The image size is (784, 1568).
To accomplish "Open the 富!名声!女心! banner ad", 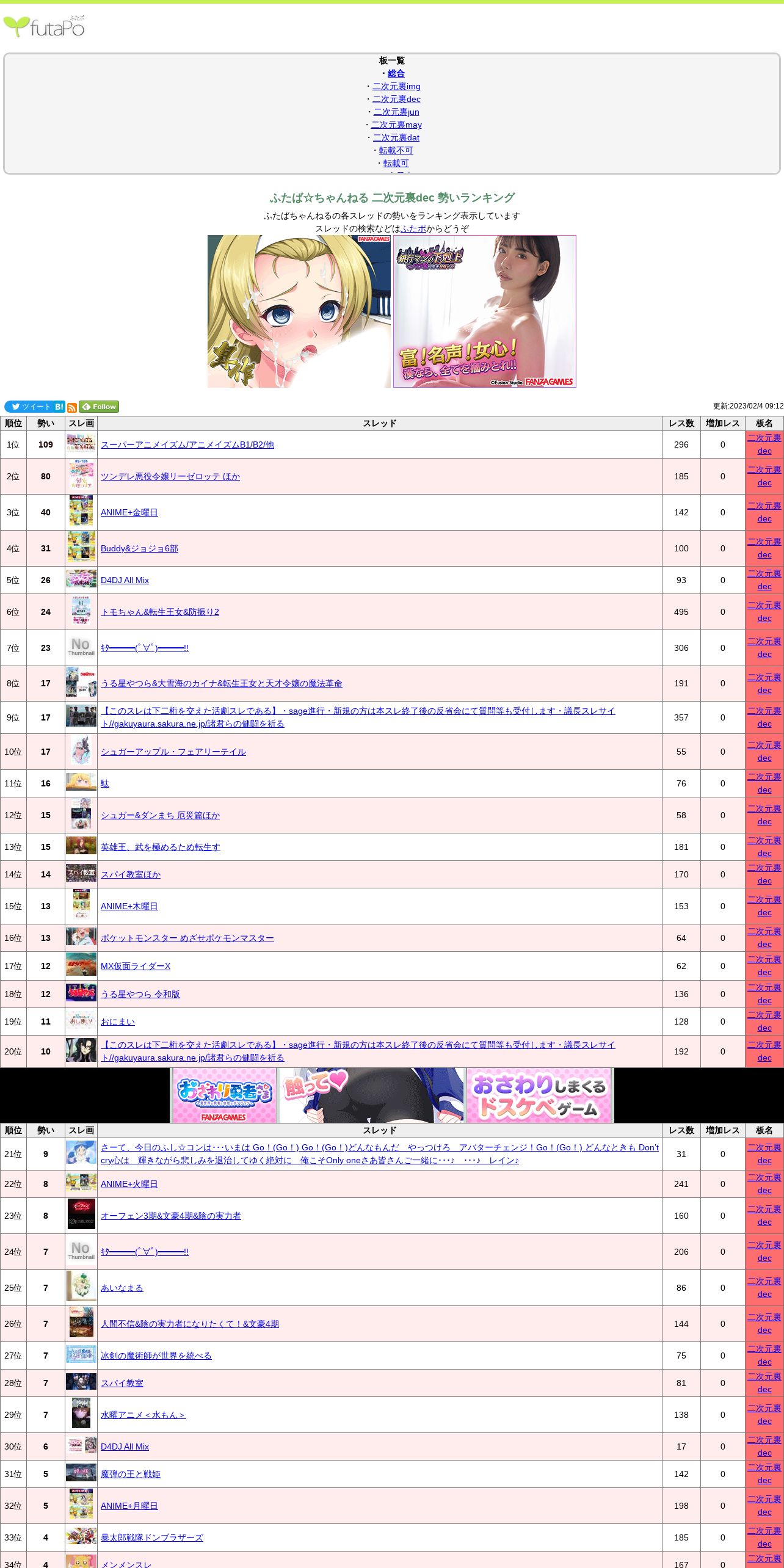I will coord(485,311).
